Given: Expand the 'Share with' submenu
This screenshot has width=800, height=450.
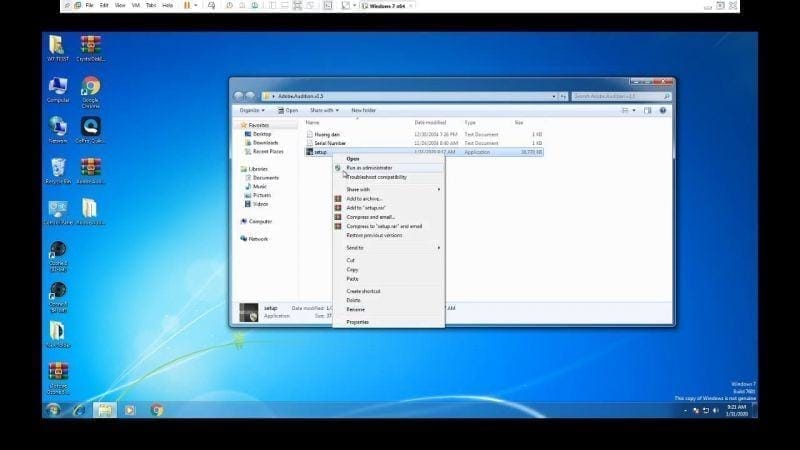Looking at the screenshot, I should pos(358,189).
